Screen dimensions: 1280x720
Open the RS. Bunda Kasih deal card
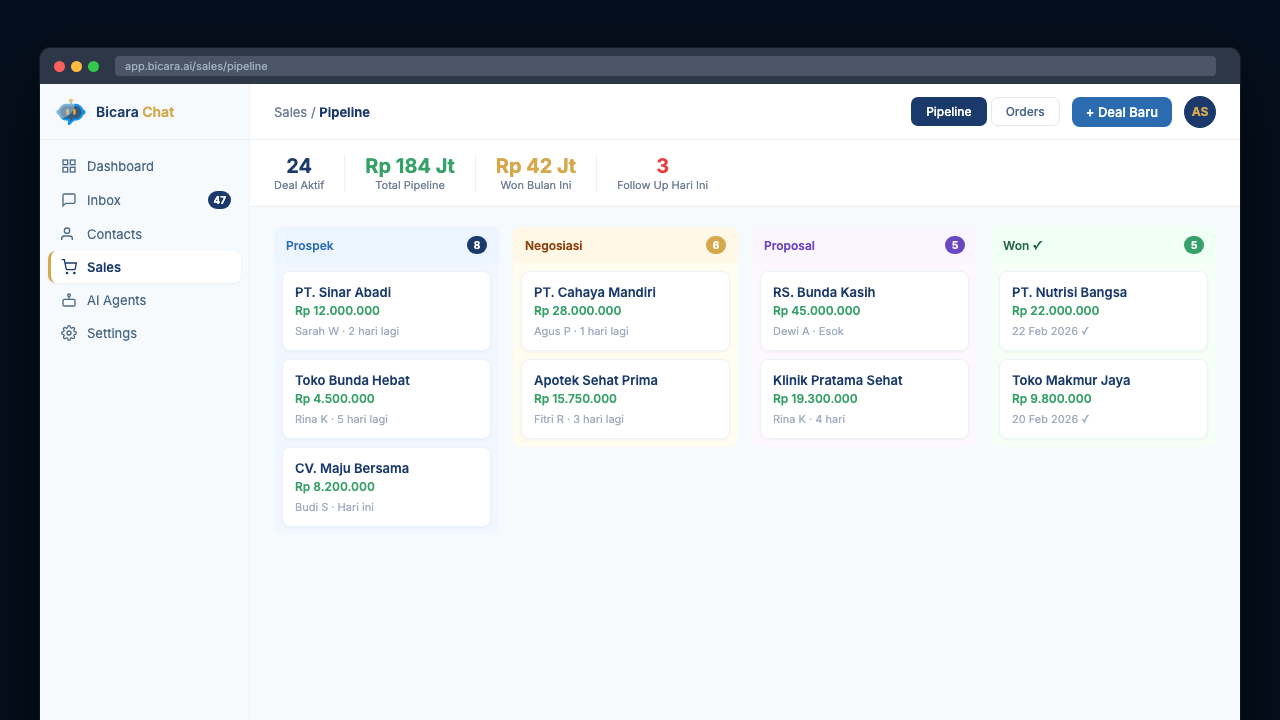(864, 311)
